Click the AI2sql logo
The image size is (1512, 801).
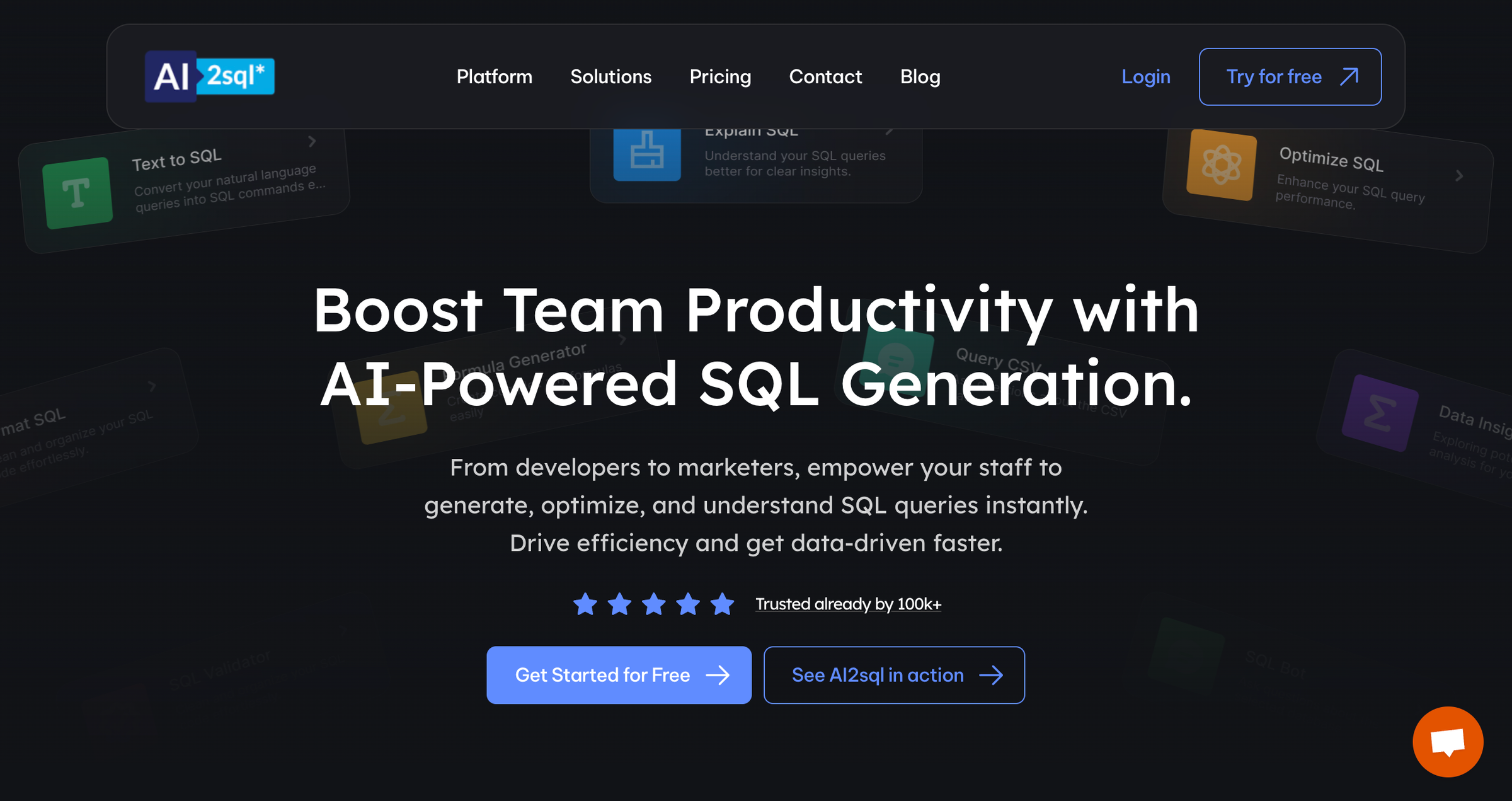pyautogui.click(x=209, y=76)
